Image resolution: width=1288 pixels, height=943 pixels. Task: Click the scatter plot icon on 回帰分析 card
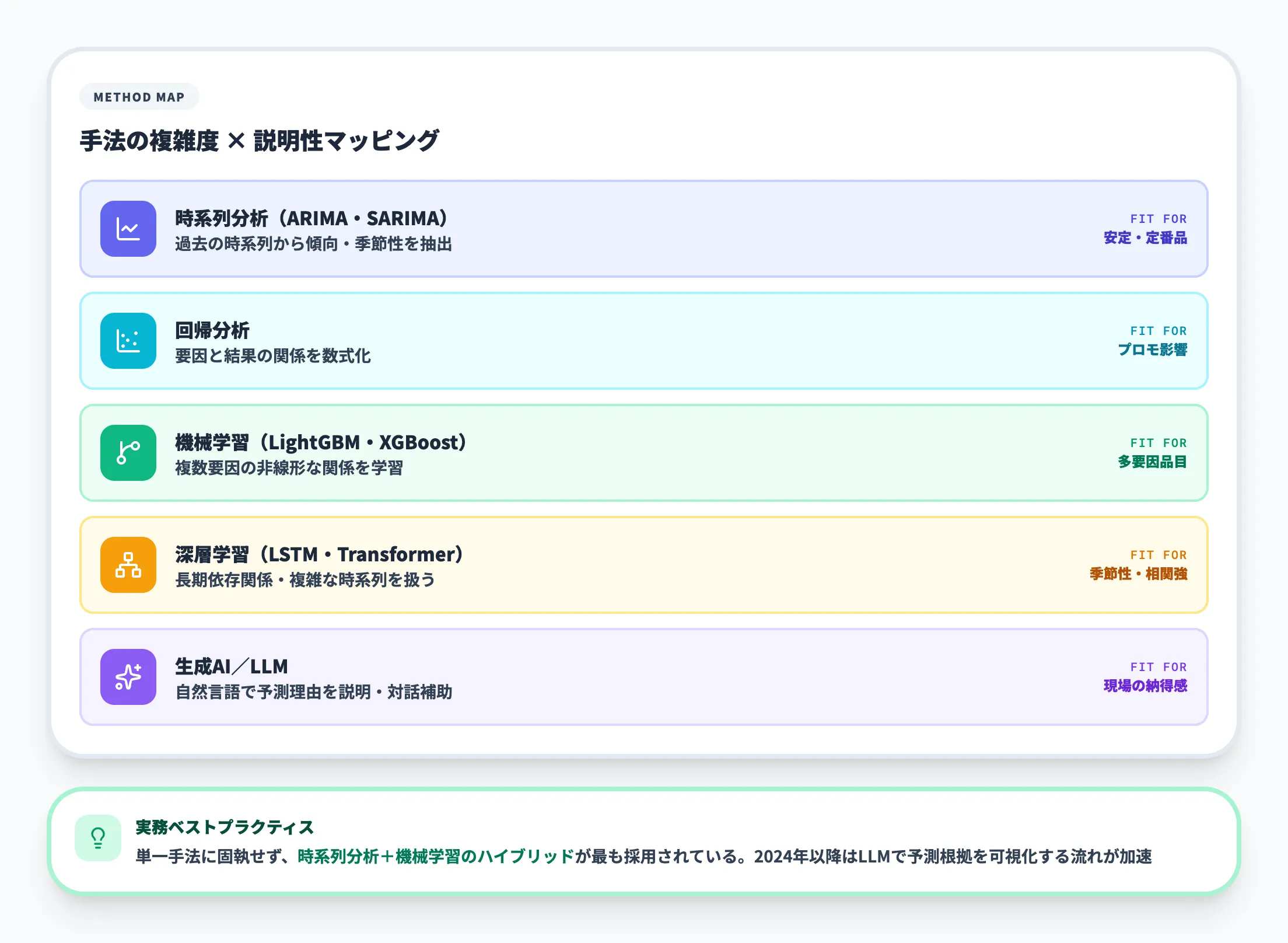tap(128, 341)
